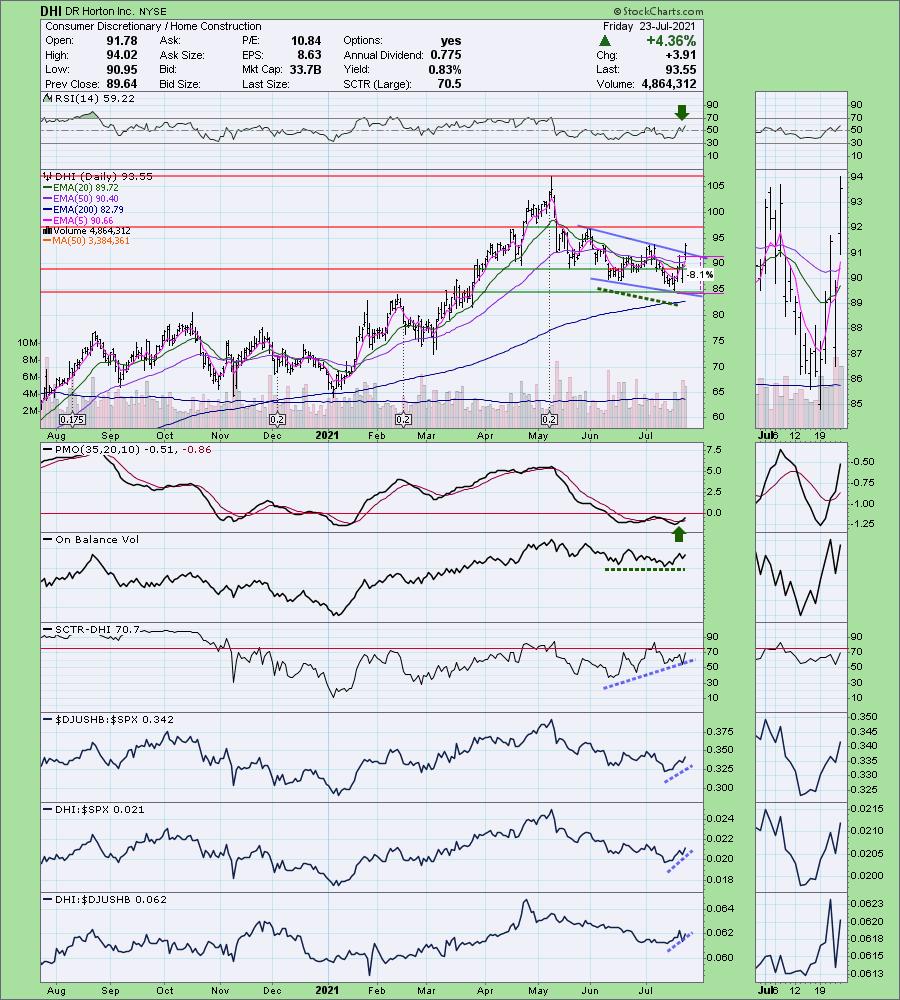The width and height of the screenshot is (900, 1000).
Task: Click the candlestick icon before DHI (Daily)
Action: [48, 177]
